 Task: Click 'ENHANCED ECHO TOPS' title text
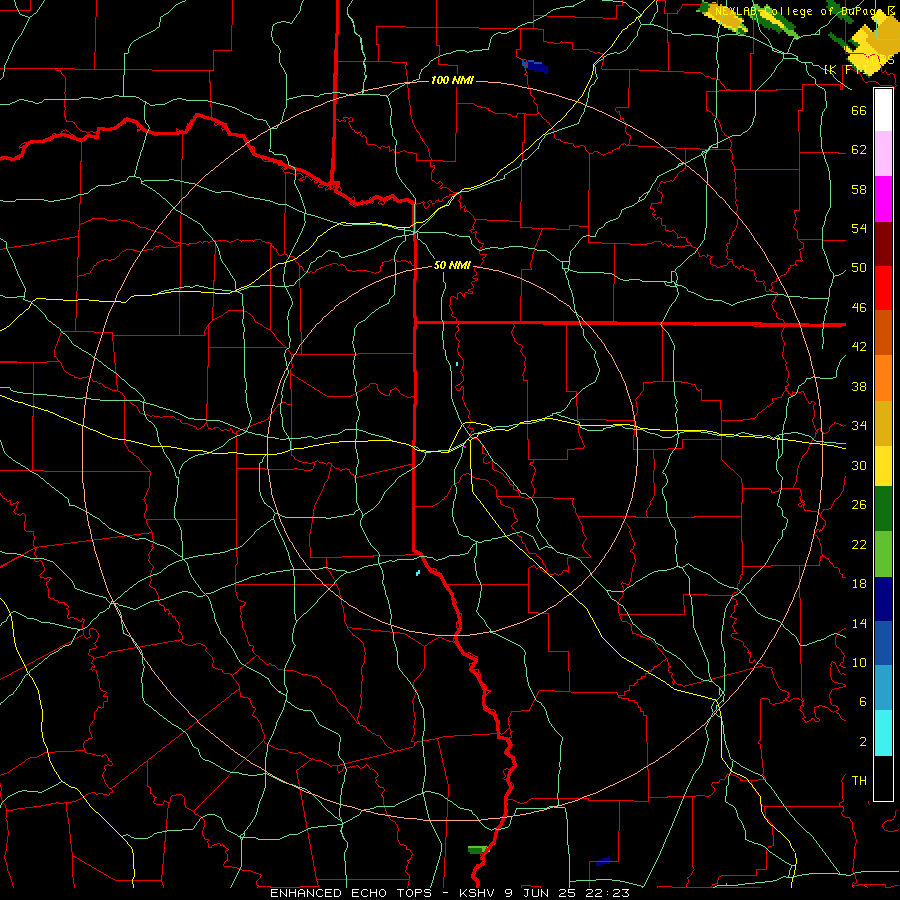tap(351, 893)
